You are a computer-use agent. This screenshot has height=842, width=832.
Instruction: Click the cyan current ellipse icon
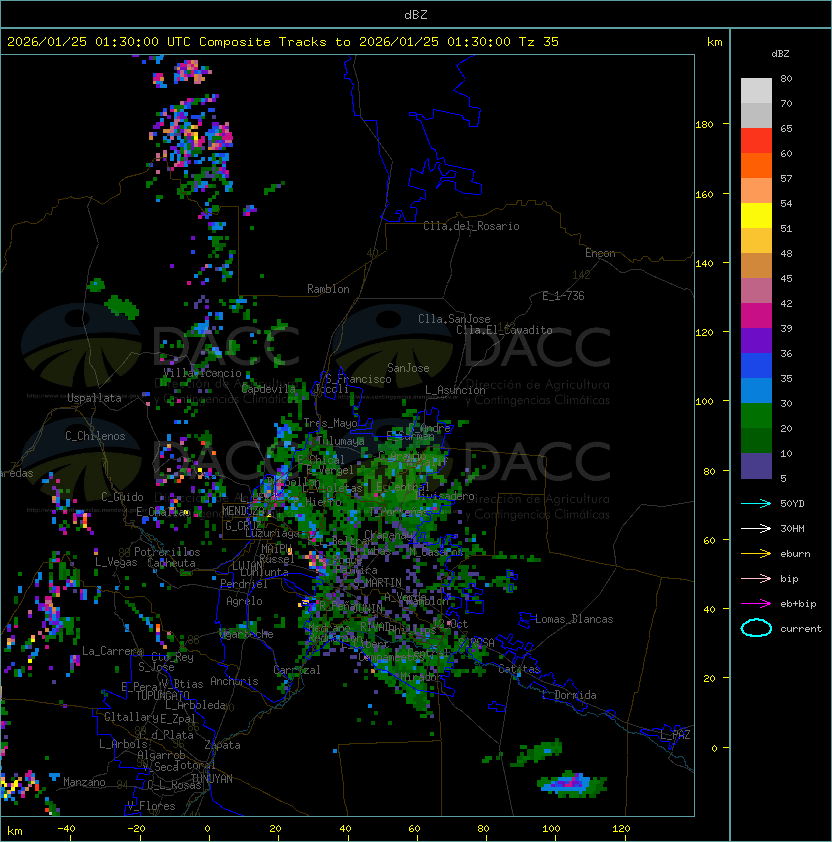756,628
